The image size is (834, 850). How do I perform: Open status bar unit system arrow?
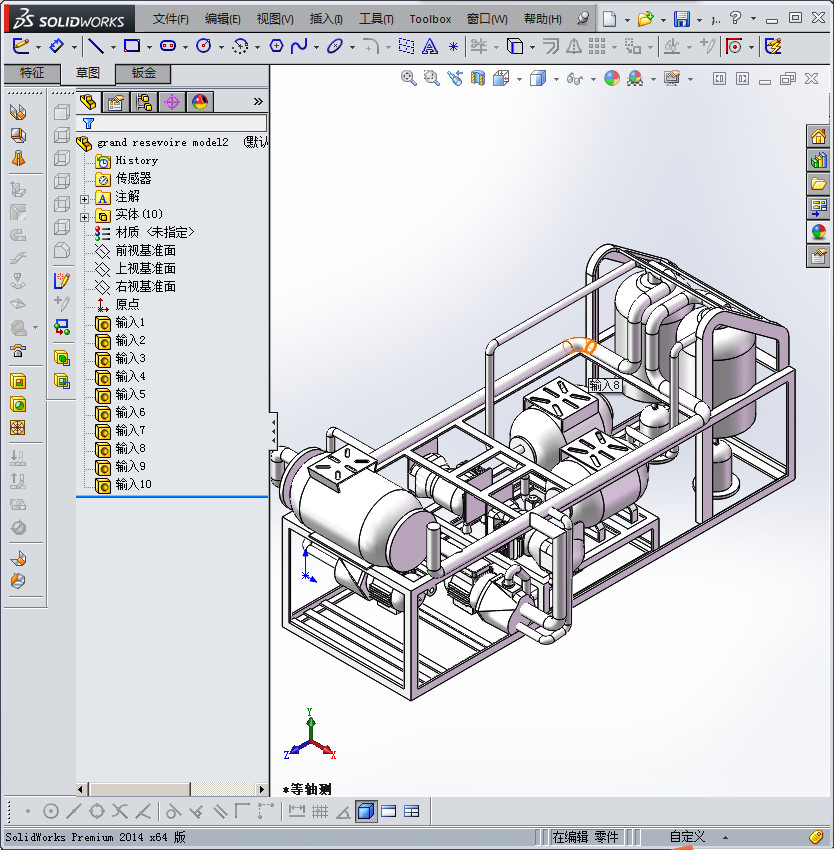(725, 838)
